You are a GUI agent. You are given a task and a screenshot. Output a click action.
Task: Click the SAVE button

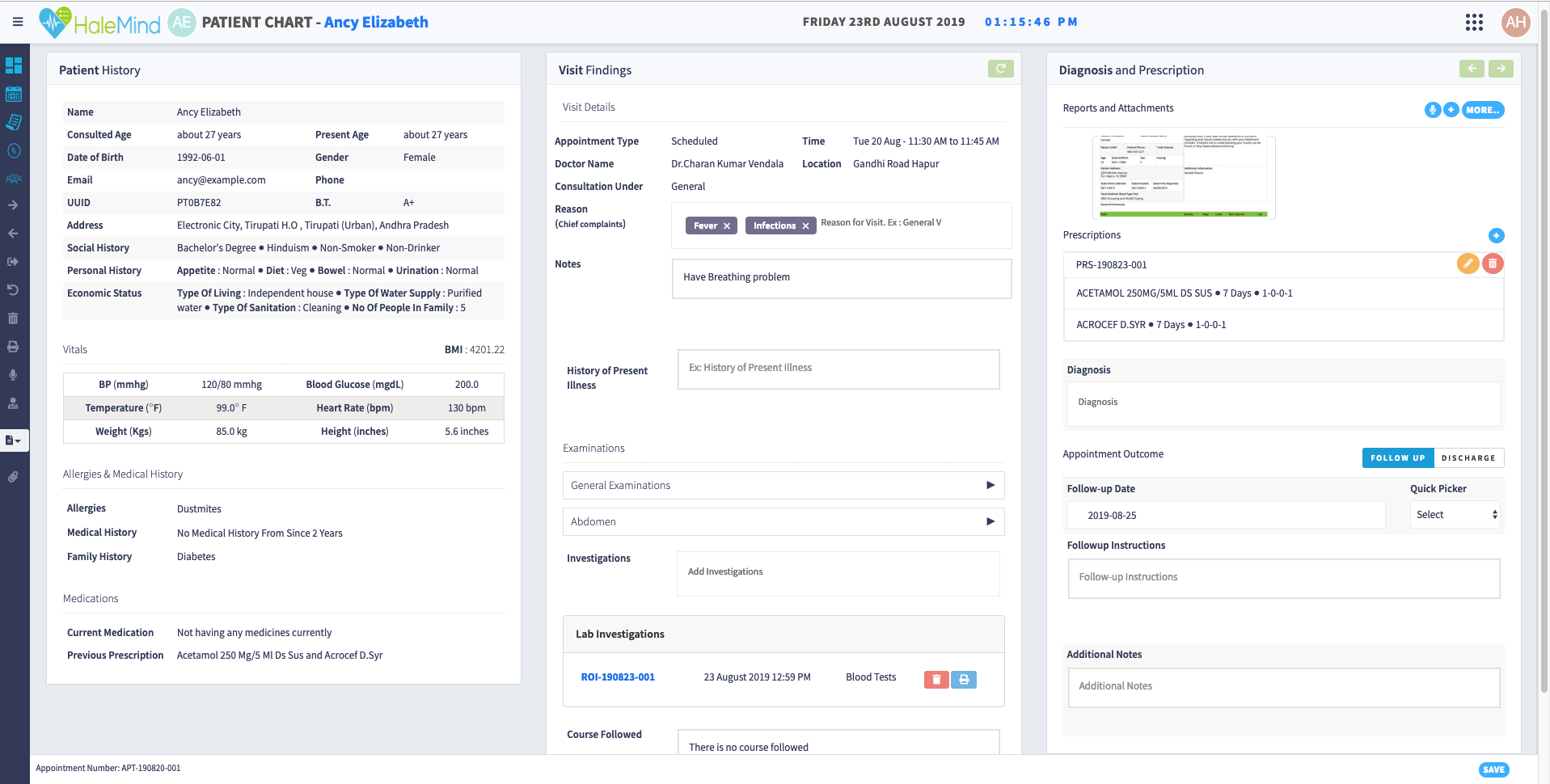(1493, 769)
